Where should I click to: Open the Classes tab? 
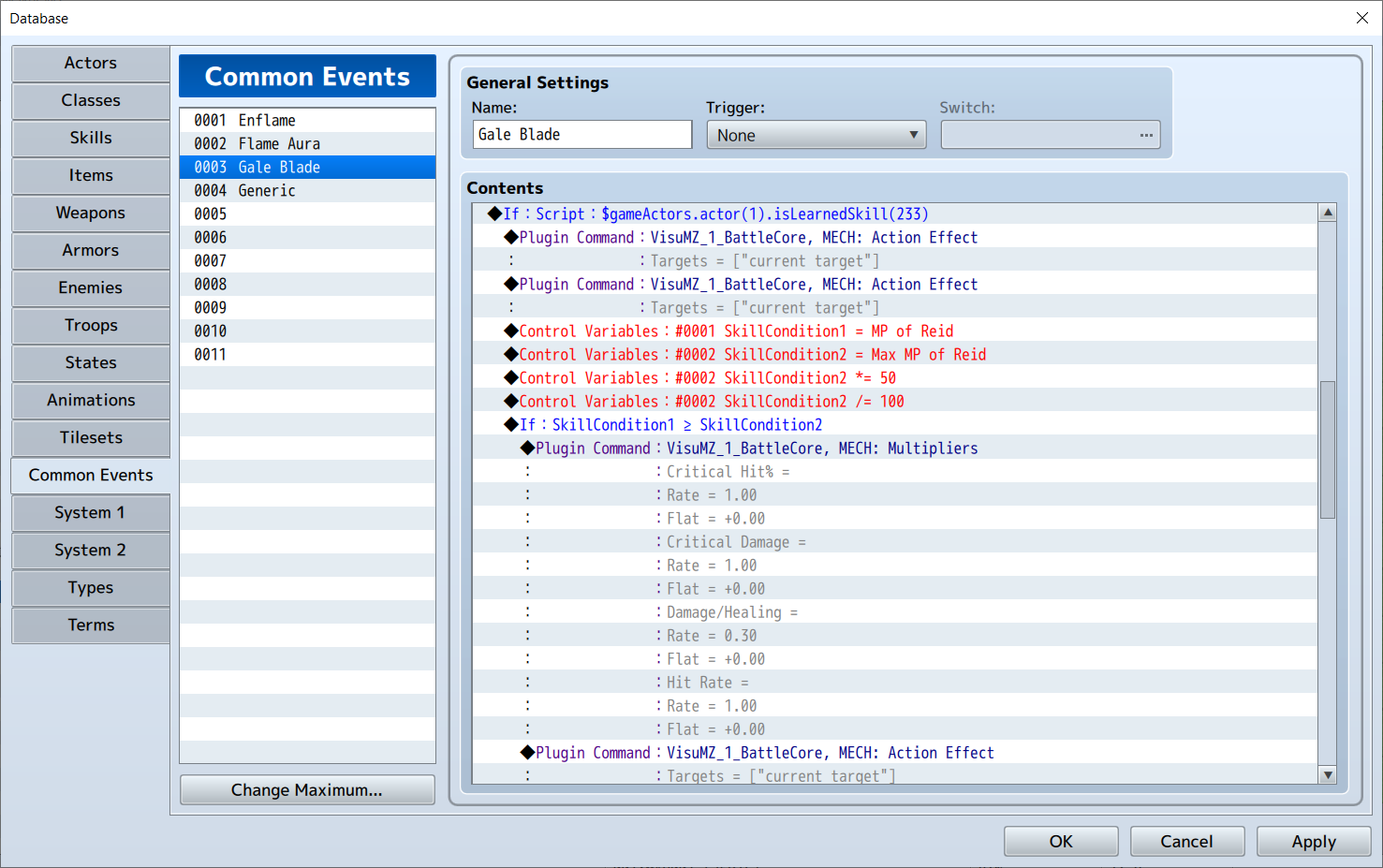[x=91, y=101]
